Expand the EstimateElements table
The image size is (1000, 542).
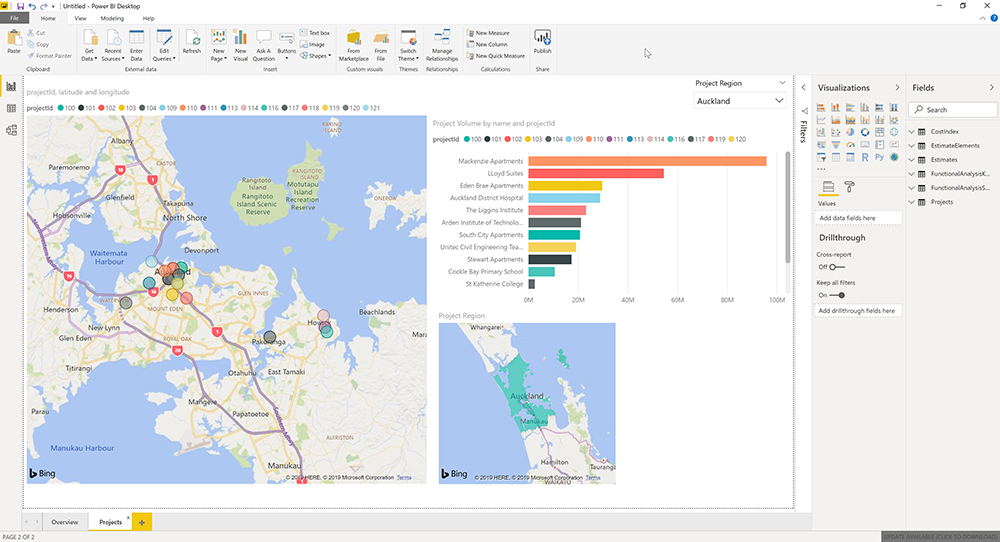click(x=911, y=145)
